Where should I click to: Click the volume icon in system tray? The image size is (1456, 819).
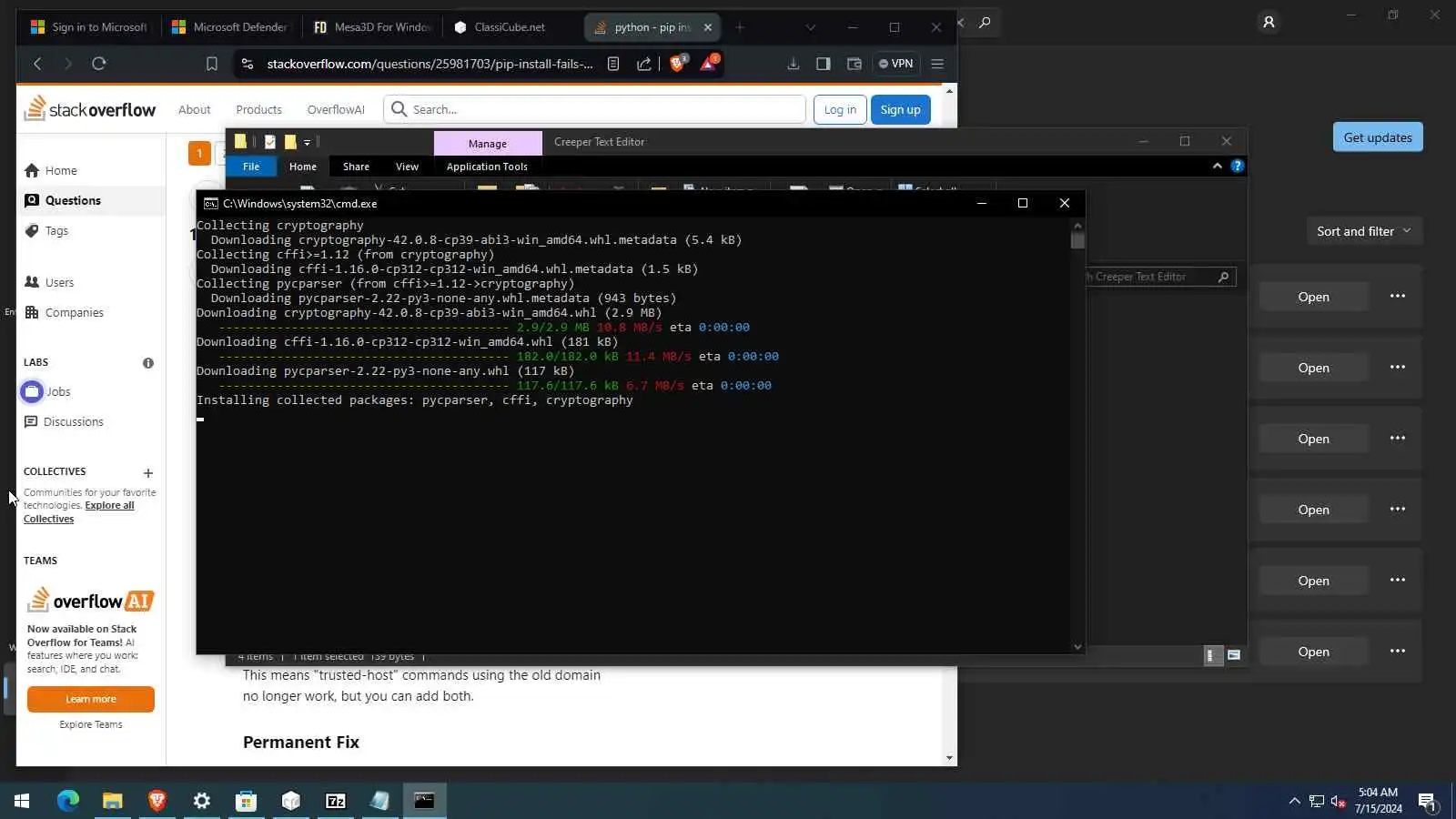pos(1338,802)
